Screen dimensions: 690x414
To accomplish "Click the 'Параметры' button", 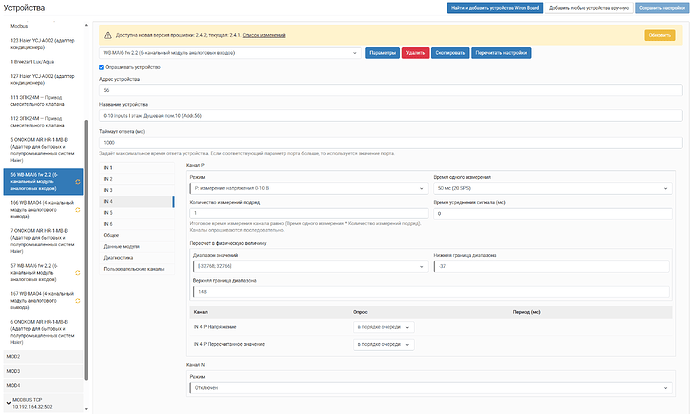I will pyautogui.click(x=382, y=53).
